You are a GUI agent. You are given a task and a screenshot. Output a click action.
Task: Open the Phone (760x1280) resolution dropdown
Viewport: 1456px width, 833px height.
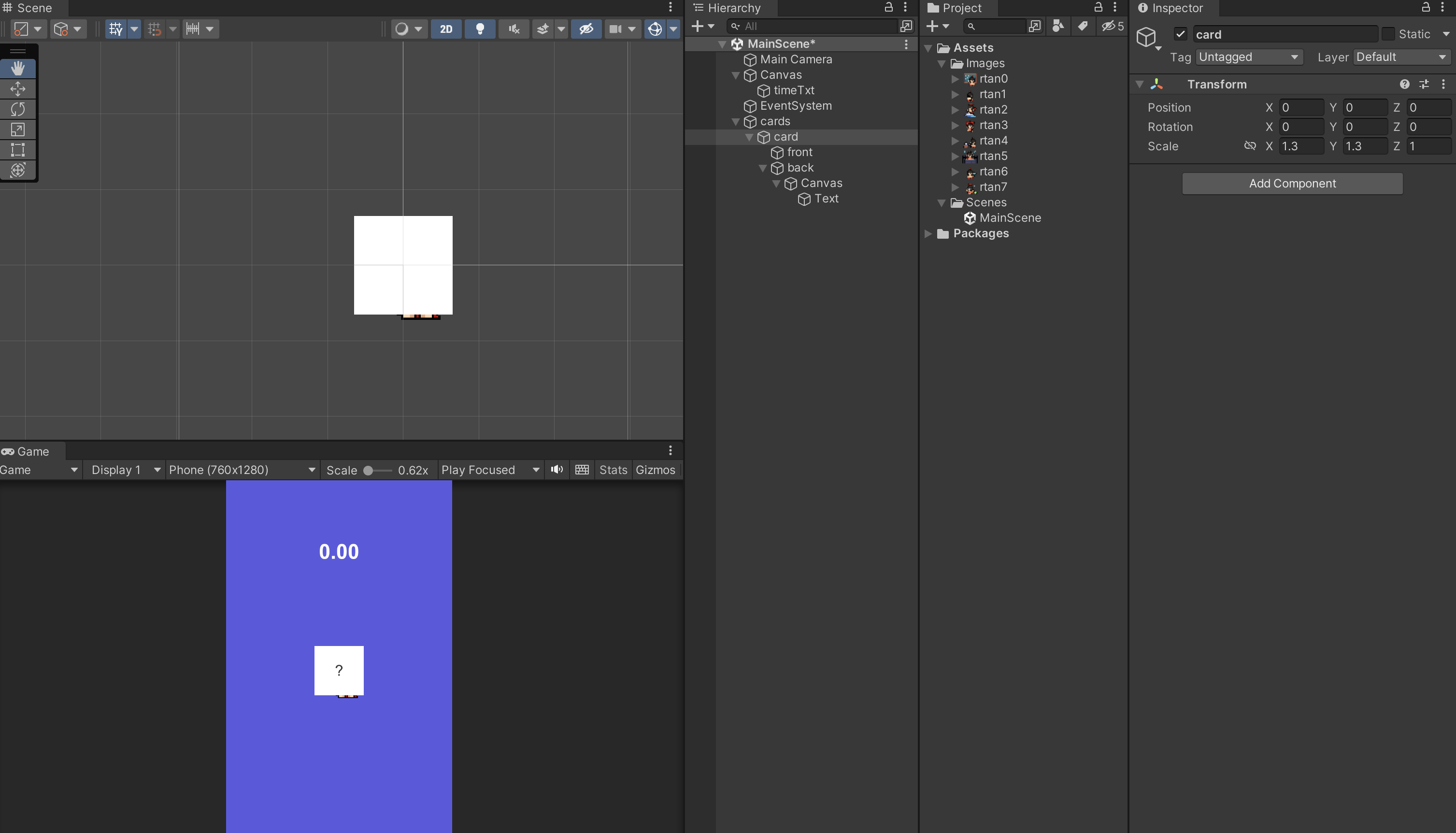point(242,470)
